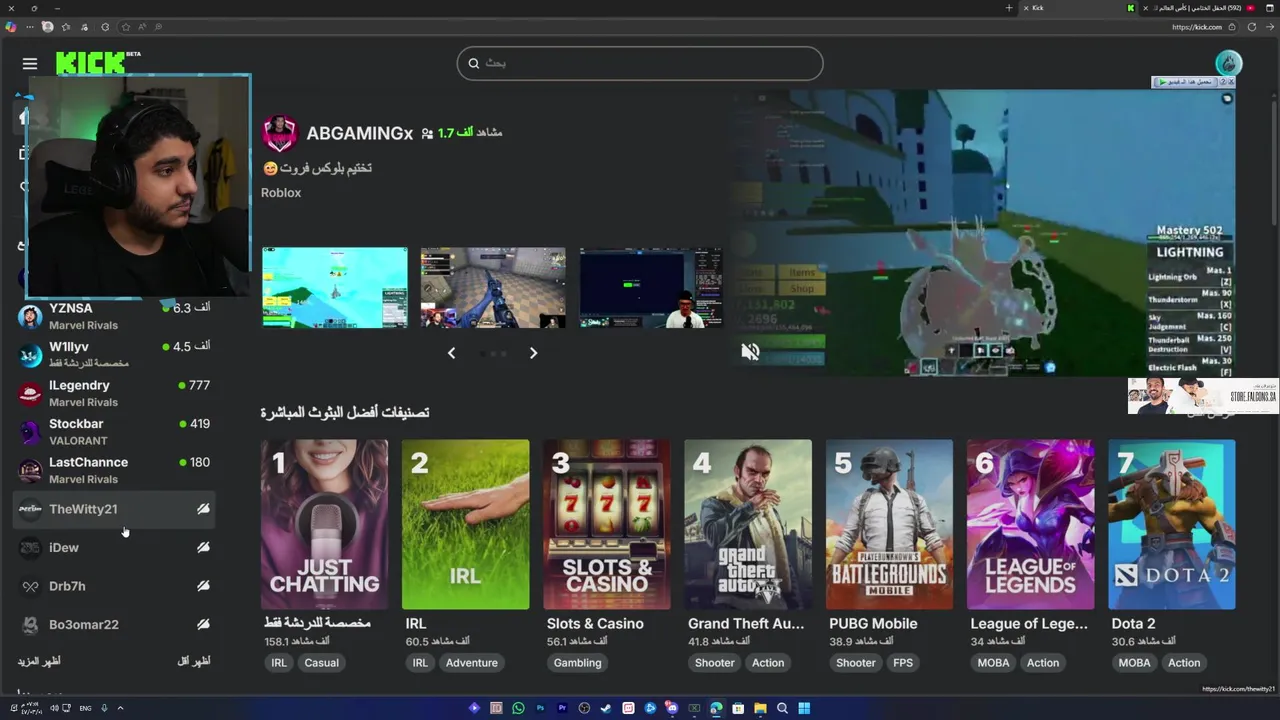Image resolution: width=1280 pixels, height=720 pixels.
Task: Open a new browser tab
Action: [1009, 8]
